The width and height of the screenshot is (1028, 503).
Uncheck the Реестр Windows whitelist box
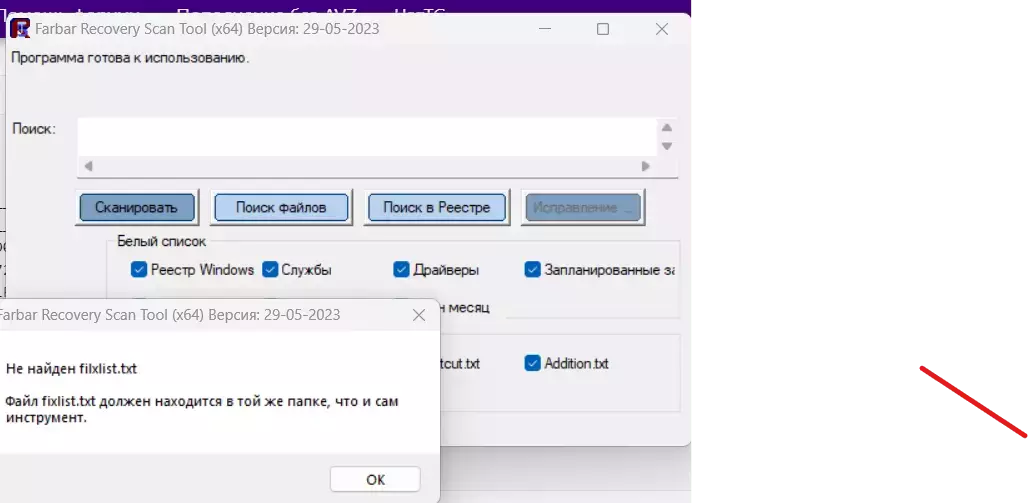138,270
